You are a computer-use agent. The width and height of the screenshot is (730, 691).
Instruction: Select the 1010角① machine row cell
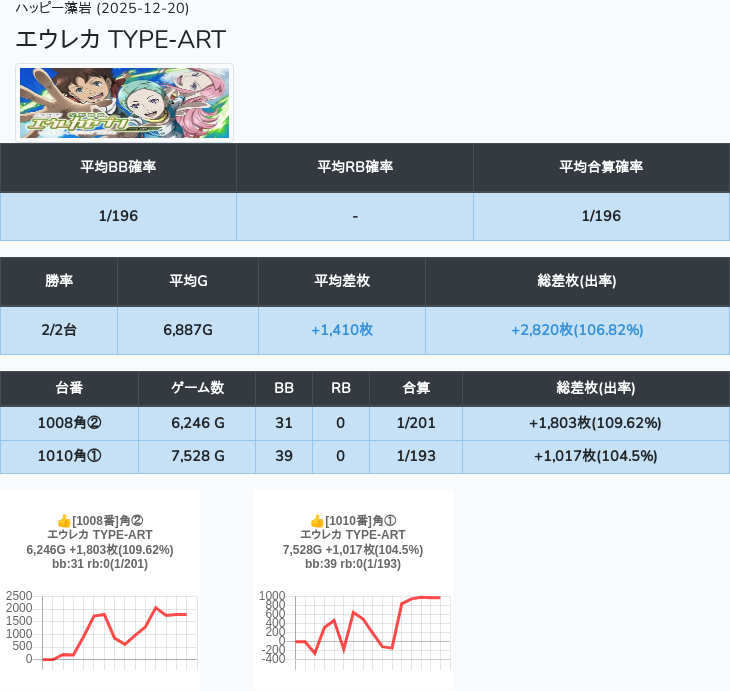click(x=69, y=457)
